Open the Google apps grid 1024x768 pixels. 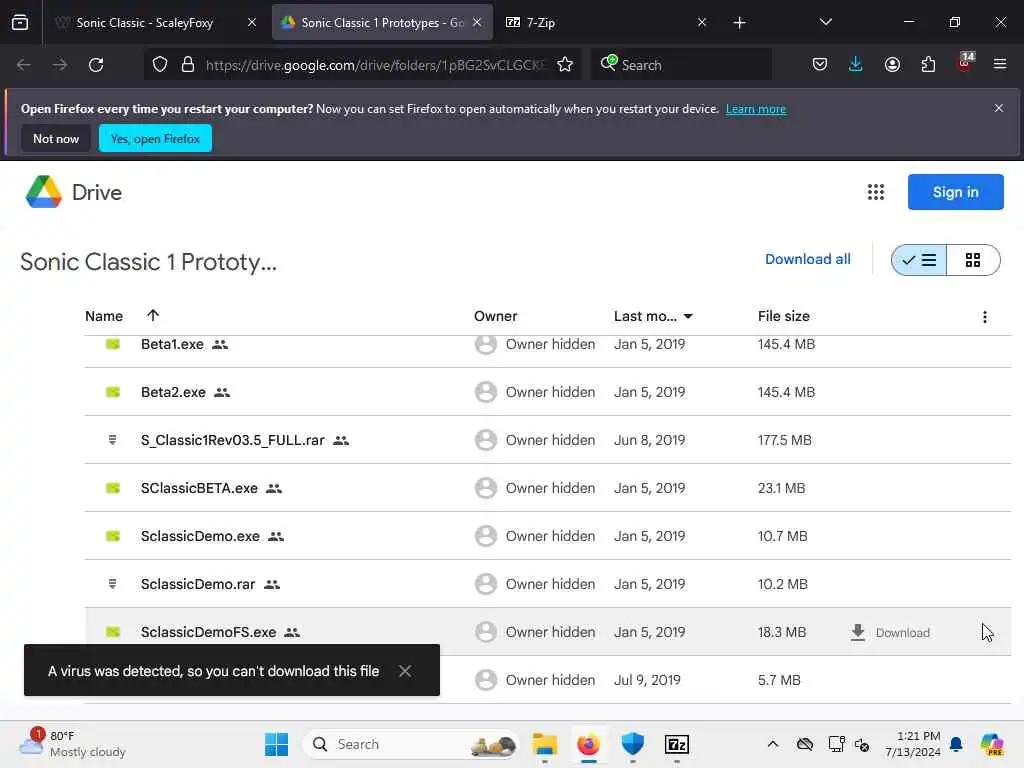click(876, 192)
